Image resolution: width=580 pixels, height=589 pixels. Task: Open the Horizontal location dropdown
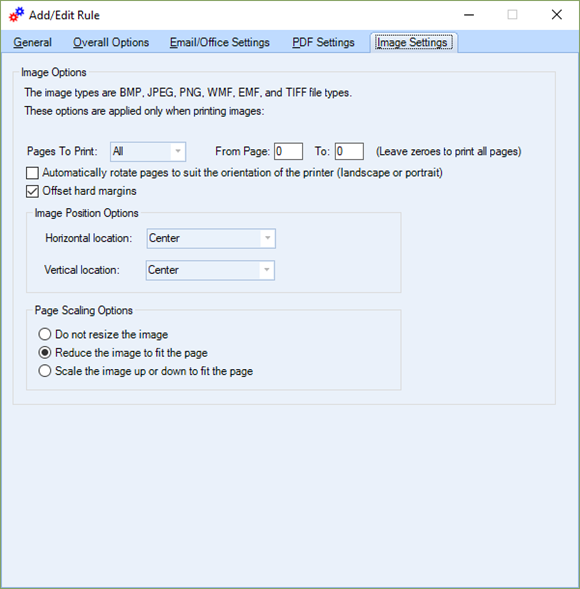(211, 238)
